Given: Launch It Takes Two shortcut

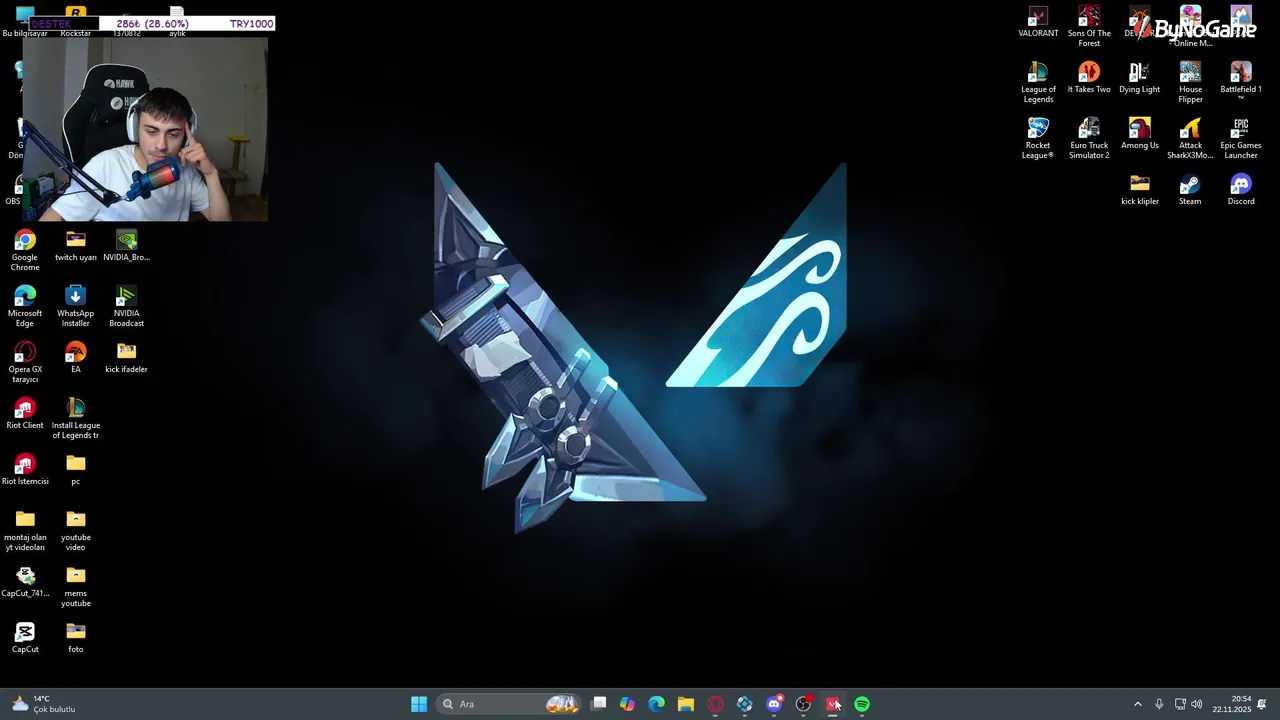Looking at the screenshot, I should click(x=1089, y=78).
